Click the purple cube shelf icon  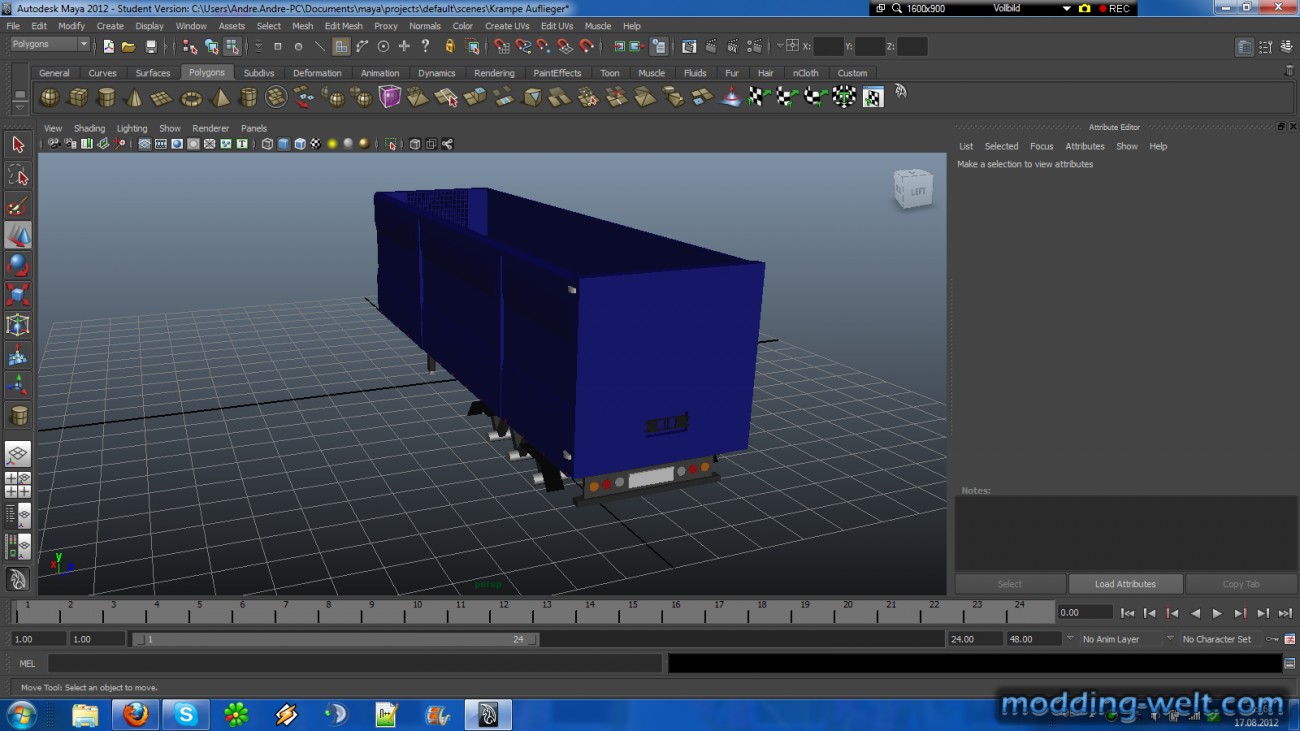pos(390,97)
